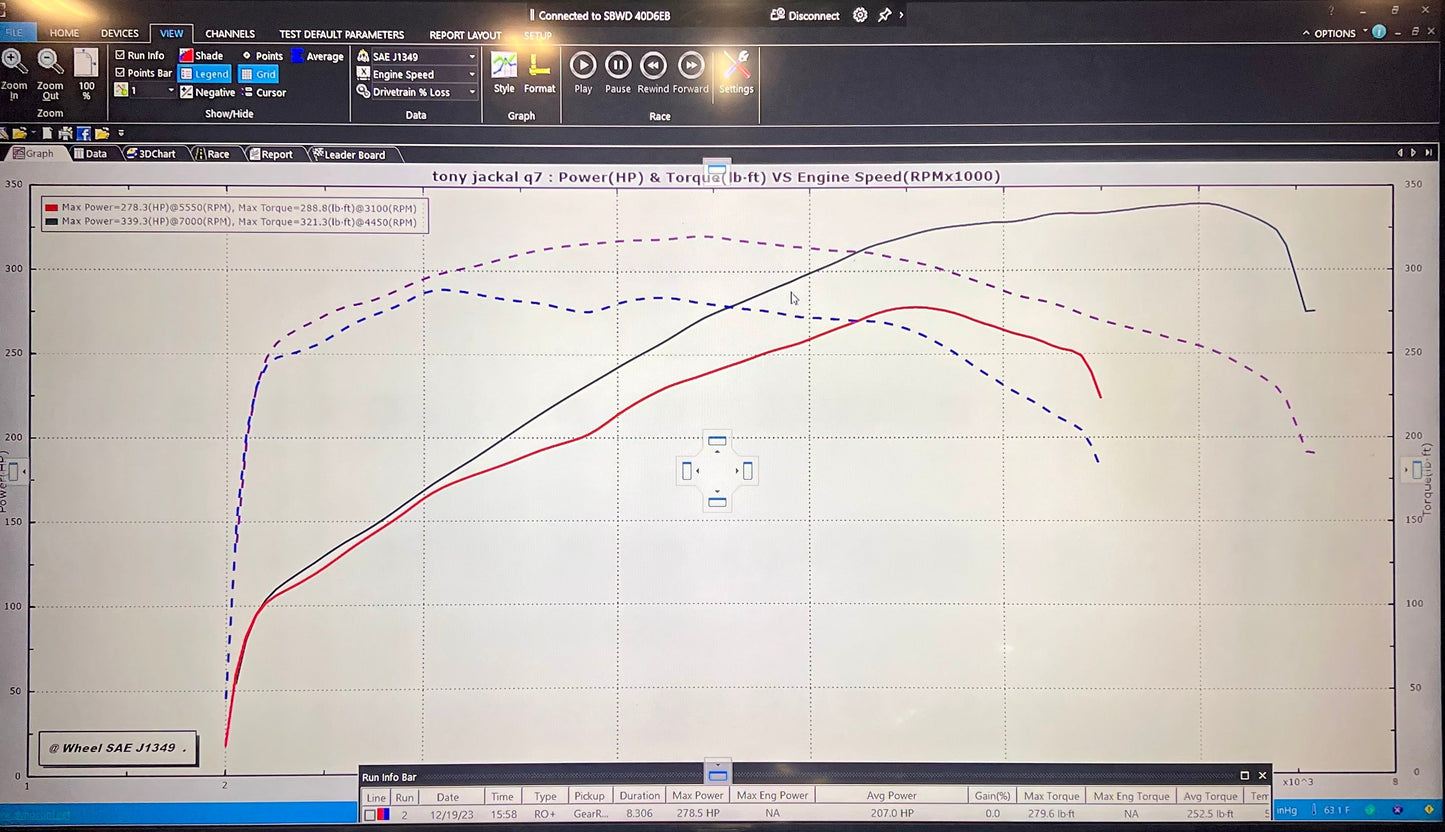This screenshot has height=832, width=1445.
Task: Rewind the race playback
Action: [653, 64]
